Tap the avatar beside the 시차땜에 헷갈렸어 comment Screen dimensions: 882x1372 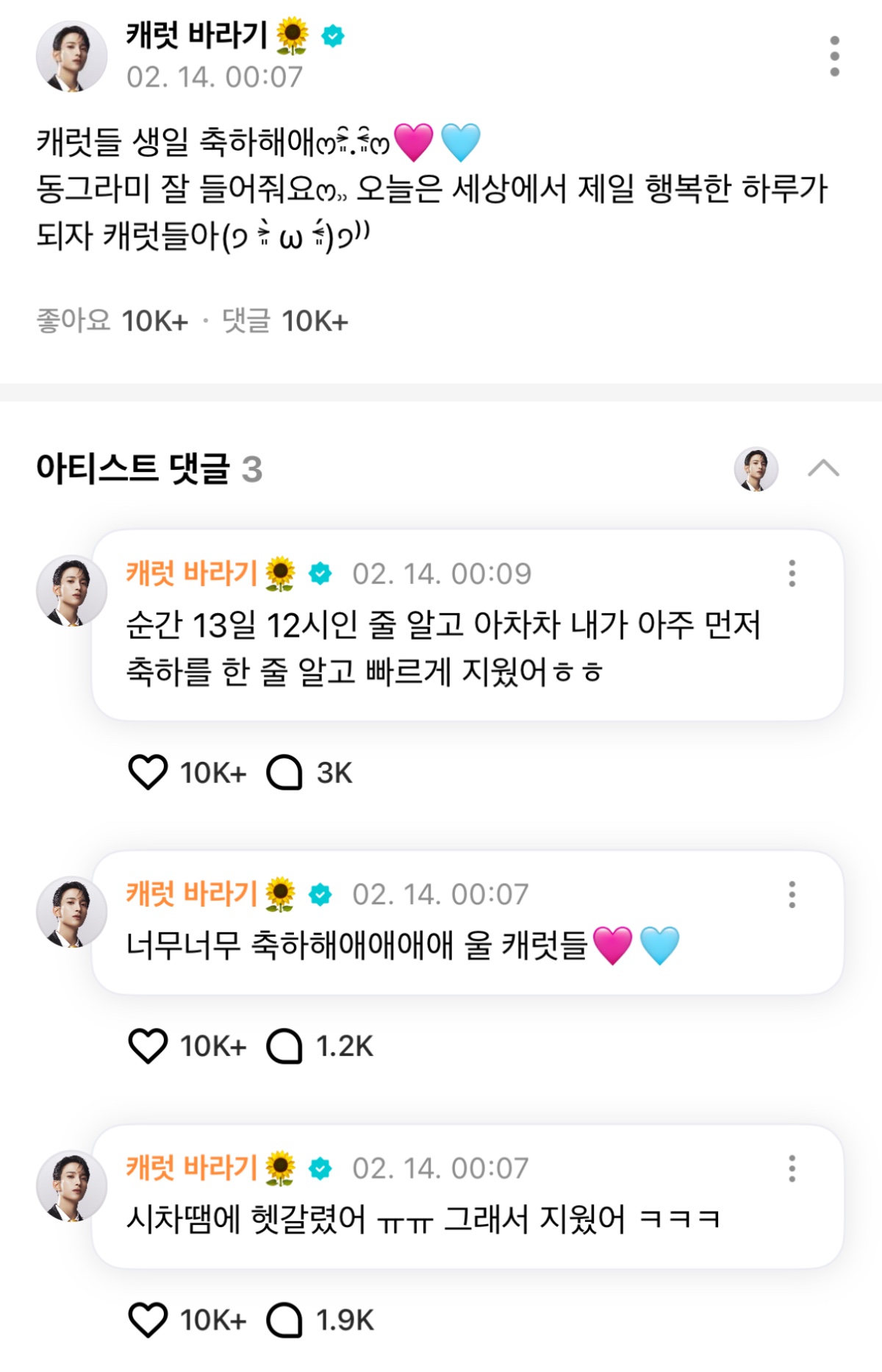tap(71, 1185)
